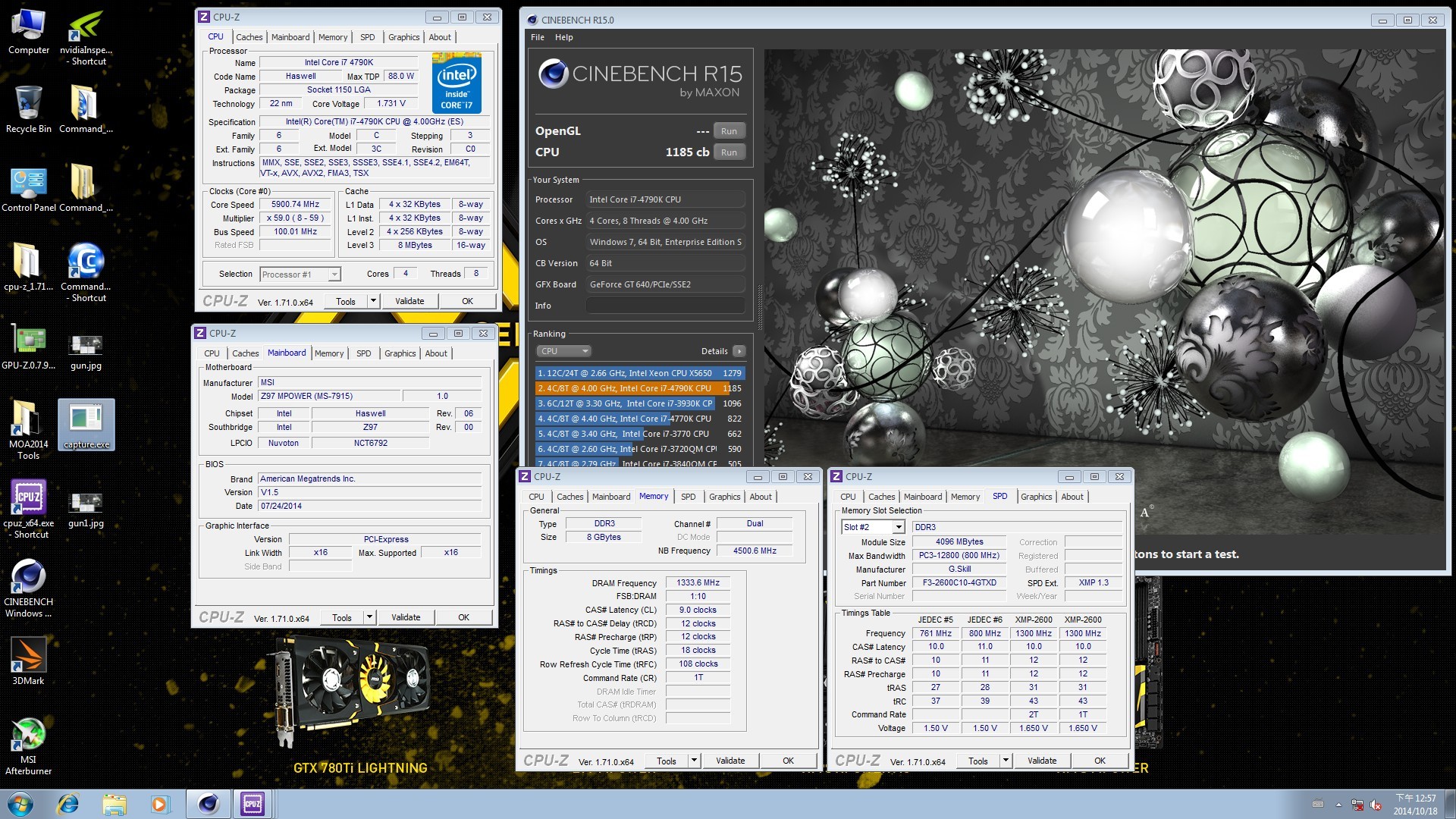Open the Recycle Bin icon
Viewport: 1456px width, 819px height.
[29, 110]
